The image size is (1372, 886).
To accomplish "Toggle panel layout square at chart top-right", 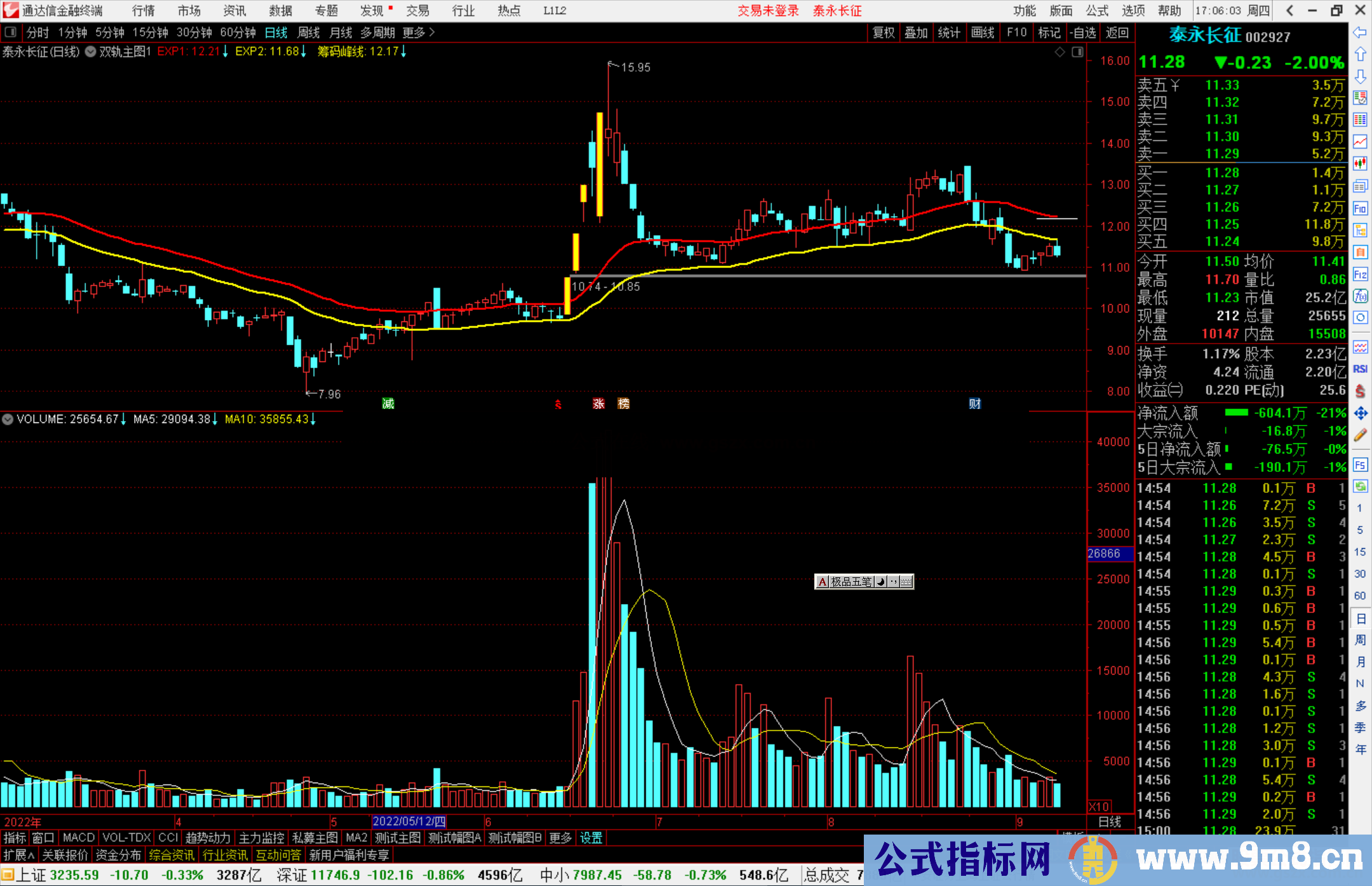I will tap(1077, 52).
